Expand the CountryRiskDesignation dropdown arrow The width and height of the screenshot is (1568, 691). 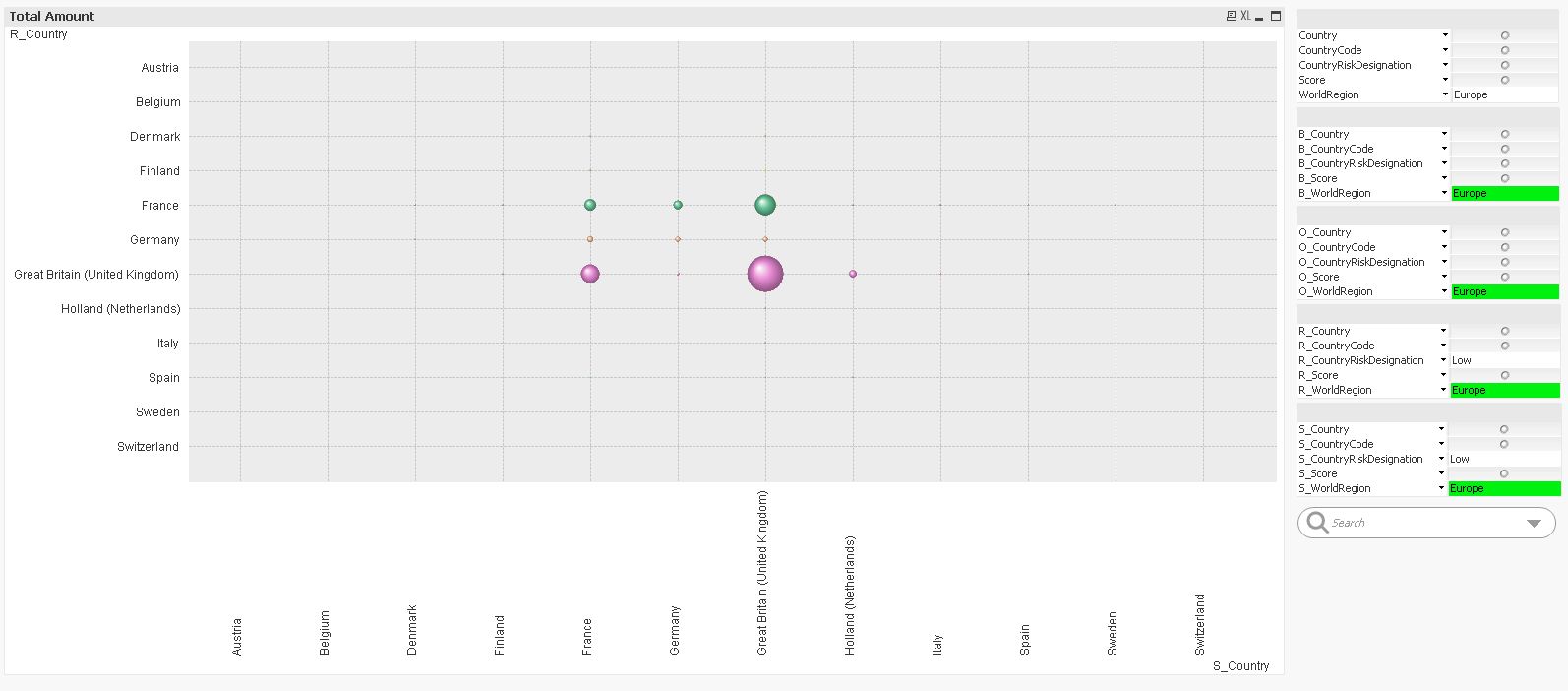1445,65
